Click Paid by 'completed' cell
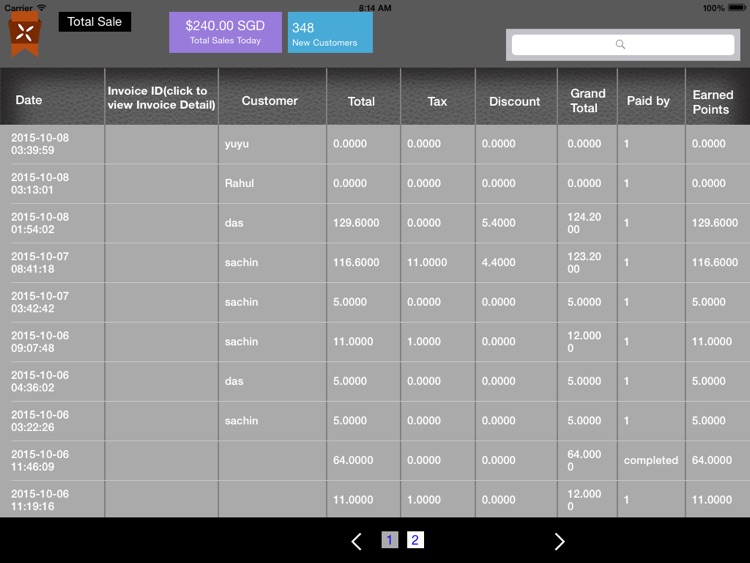750x563 pixels. click(651, 461)
